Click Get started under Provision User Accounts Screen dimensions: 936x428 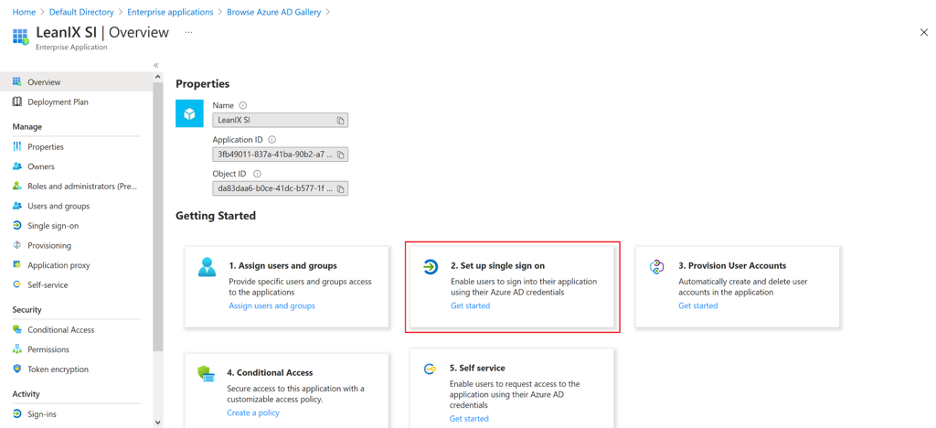698,306
